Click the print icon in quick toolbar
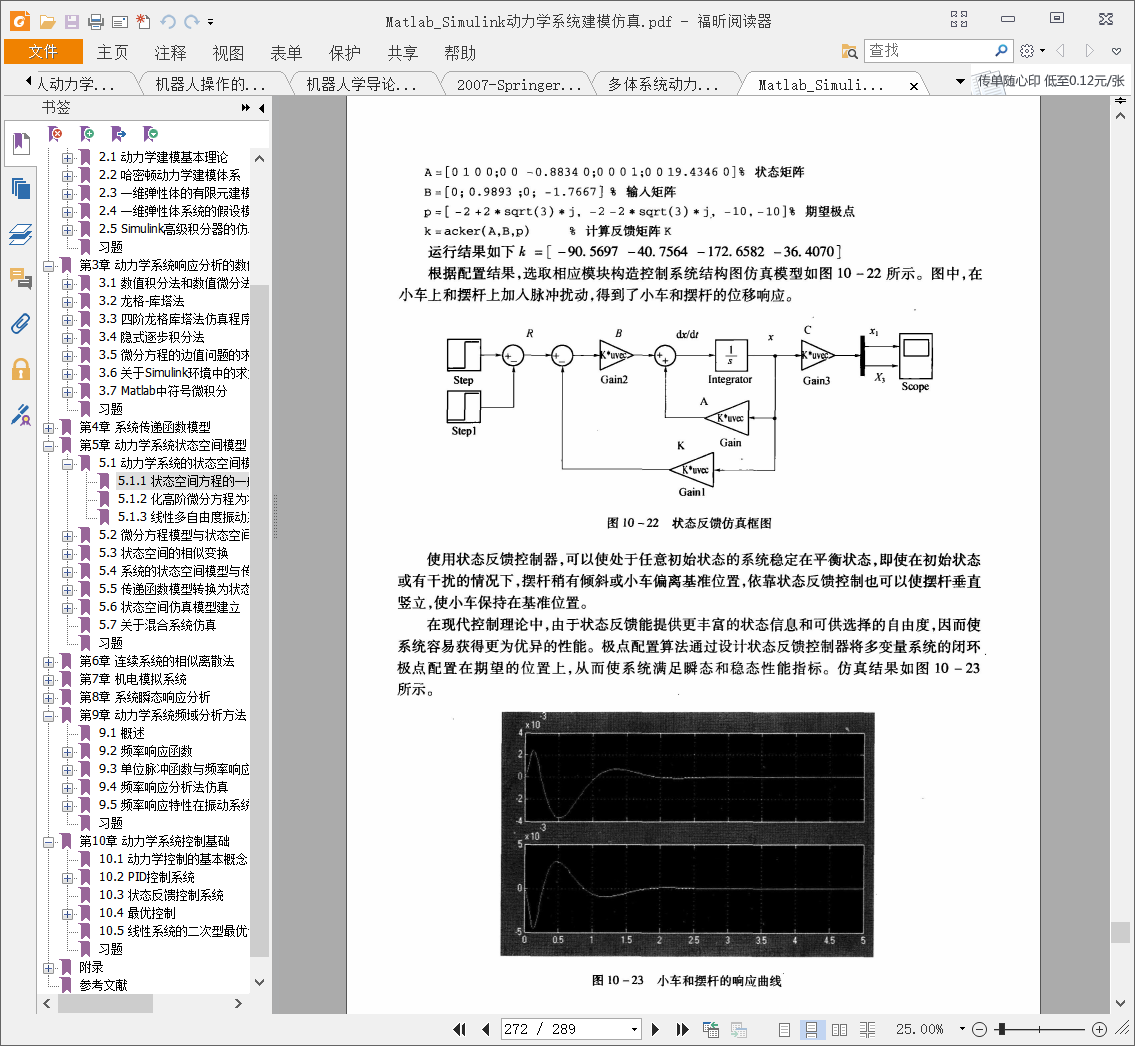The image size is (1135, 1046). (x=96, y=22)
